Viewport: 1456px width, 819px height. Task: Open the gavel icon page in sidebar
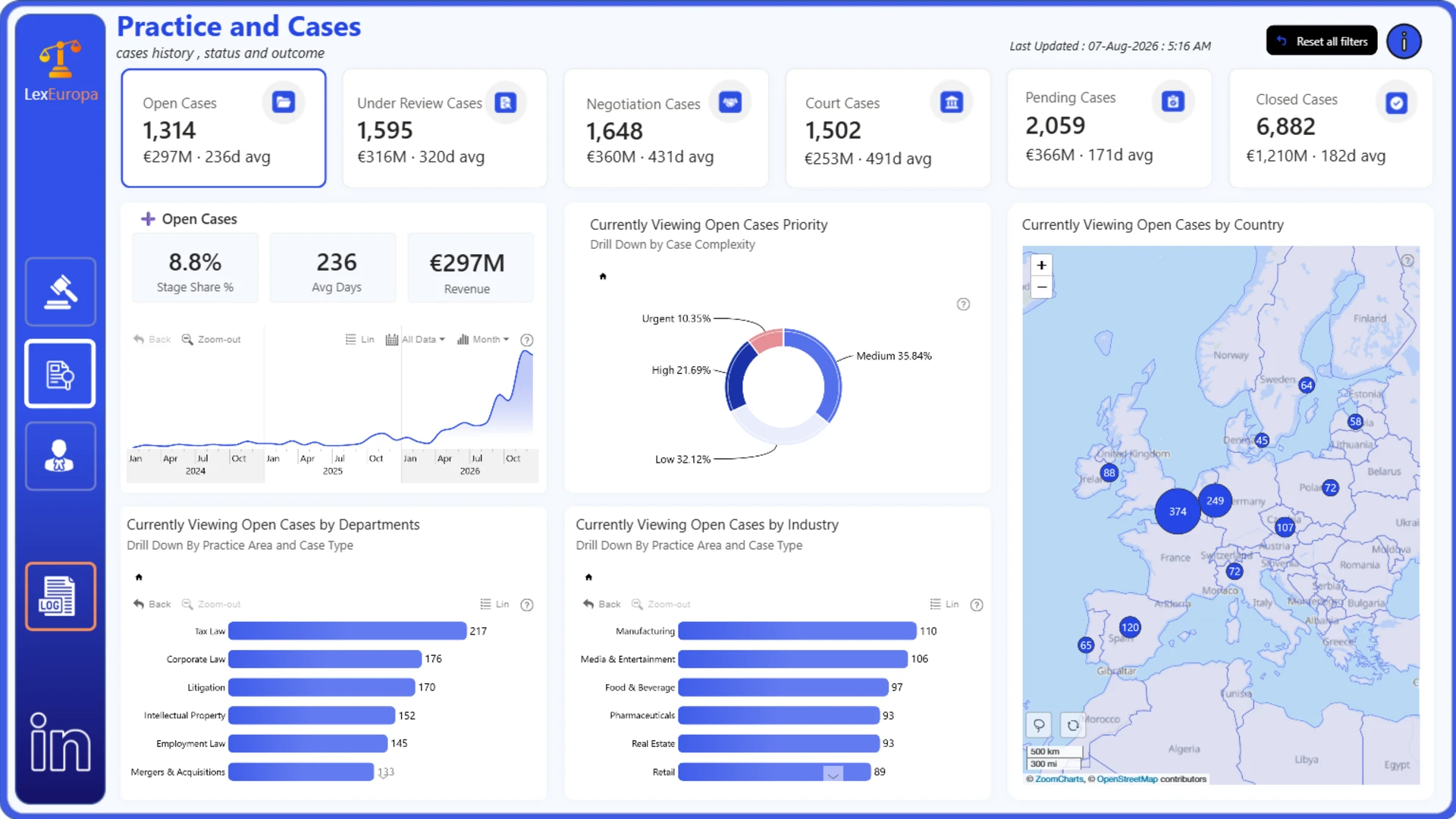[60, 292]
